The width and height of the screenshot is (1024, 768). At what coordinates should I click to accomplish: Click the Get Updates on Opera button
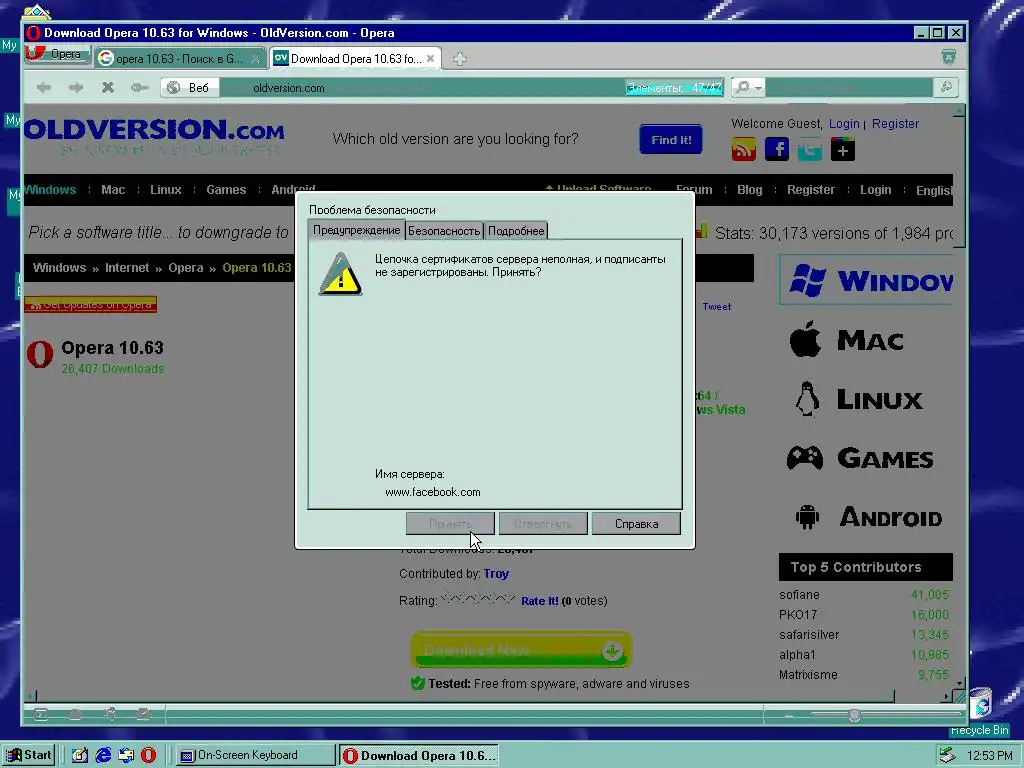point(90,305)
